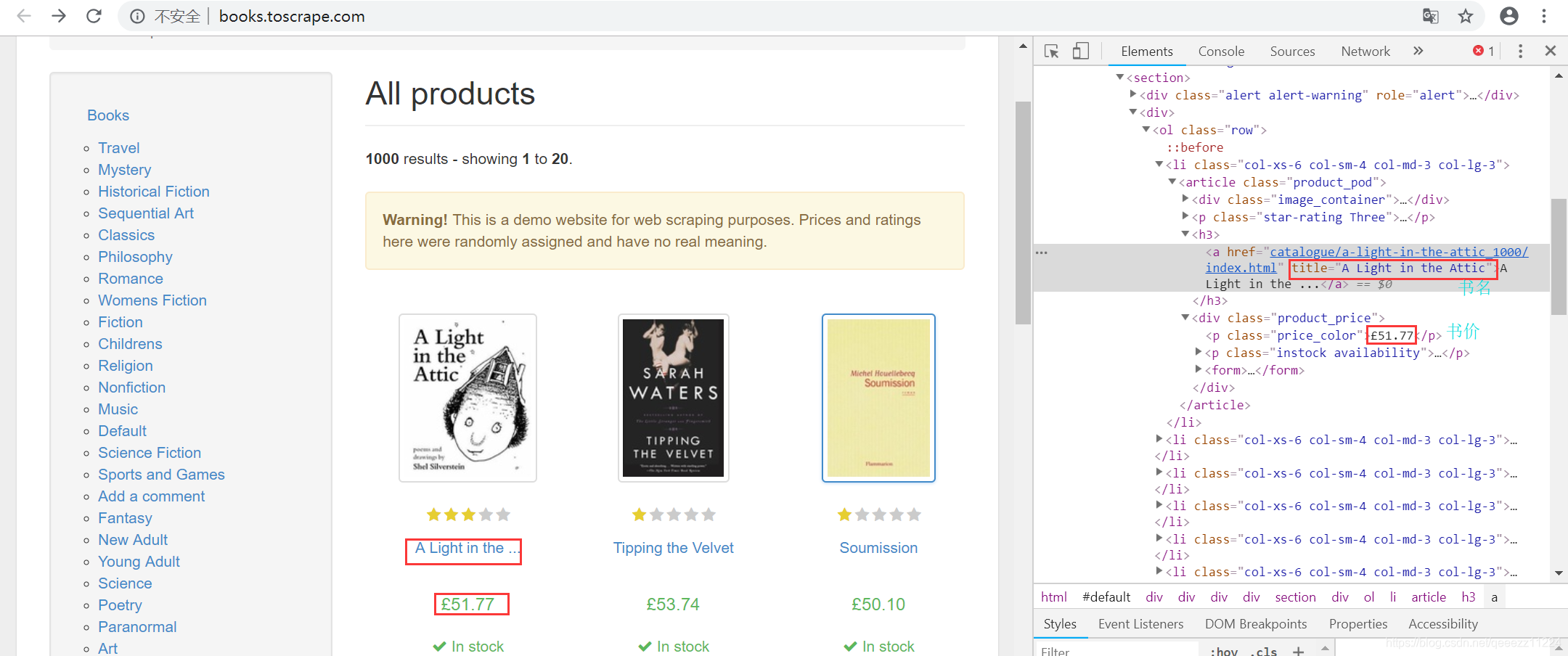Open the Chrome three-dot menu
Image resolution: width=1568 pixels, height=656 pixels.
[x=1544, y=16]
